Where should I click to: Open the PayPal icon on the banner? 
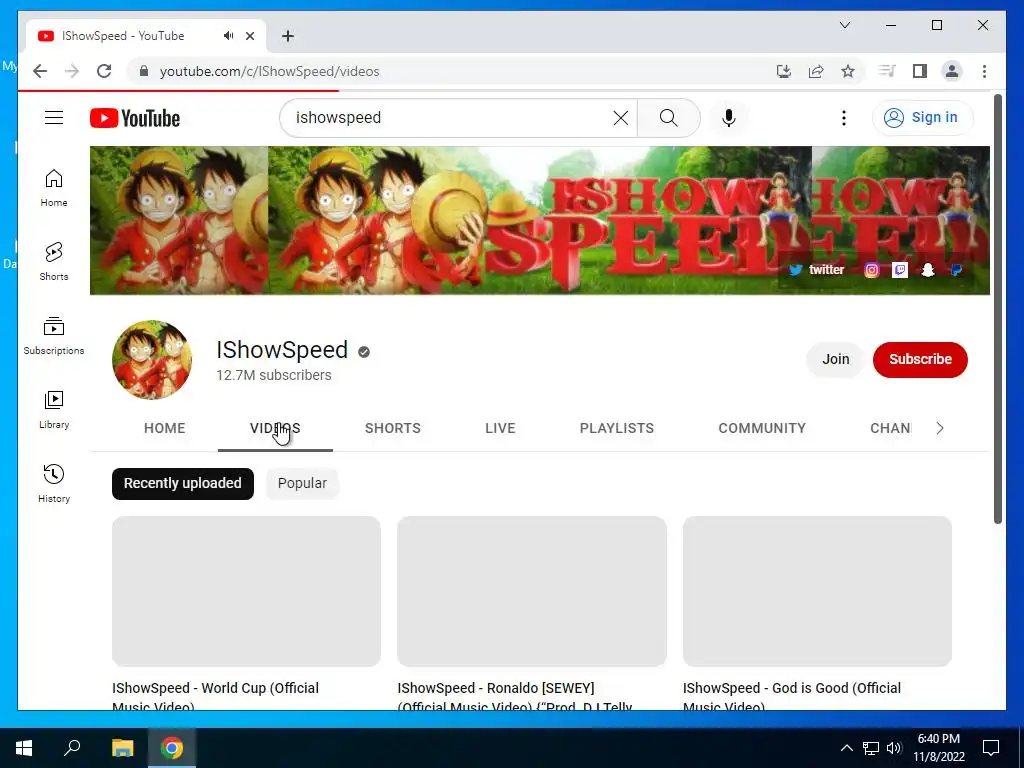coord(956,270)
